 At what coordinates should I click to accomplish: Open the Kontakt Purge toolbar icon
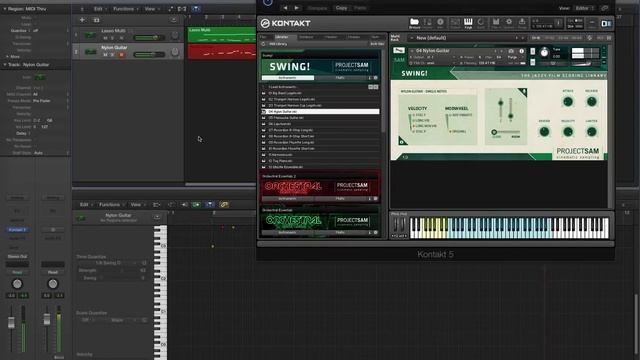tap(522, 23)
